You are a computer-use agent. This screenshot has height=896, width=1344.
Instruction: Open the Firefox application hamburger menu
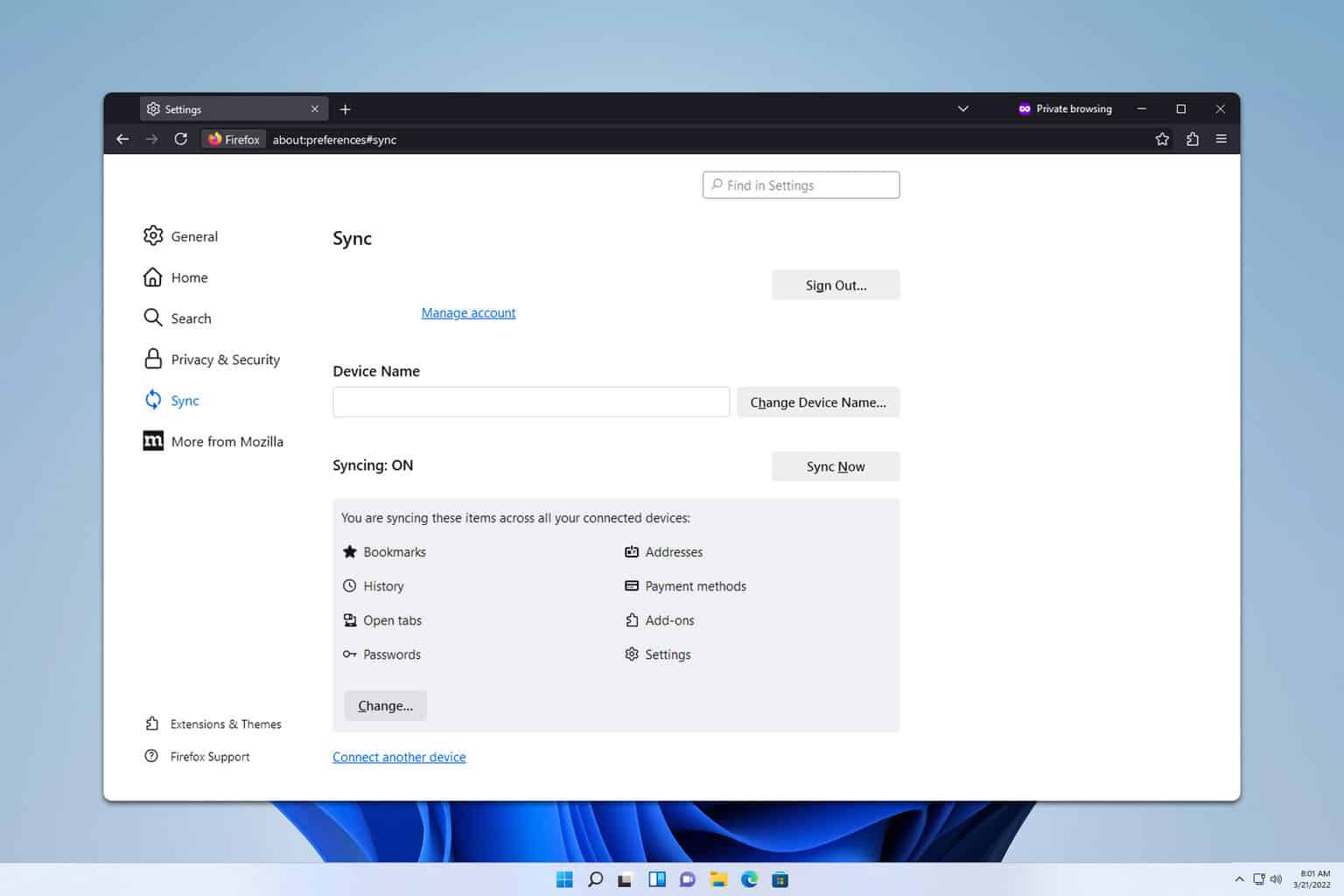coord(1221,139)
